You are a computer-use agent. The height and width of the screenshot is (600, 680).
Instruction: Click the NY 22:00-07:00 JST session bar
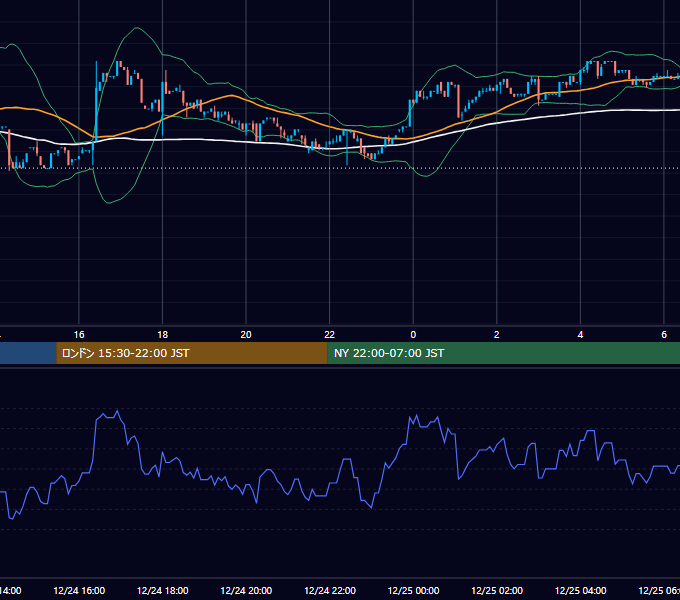point(503,353)
